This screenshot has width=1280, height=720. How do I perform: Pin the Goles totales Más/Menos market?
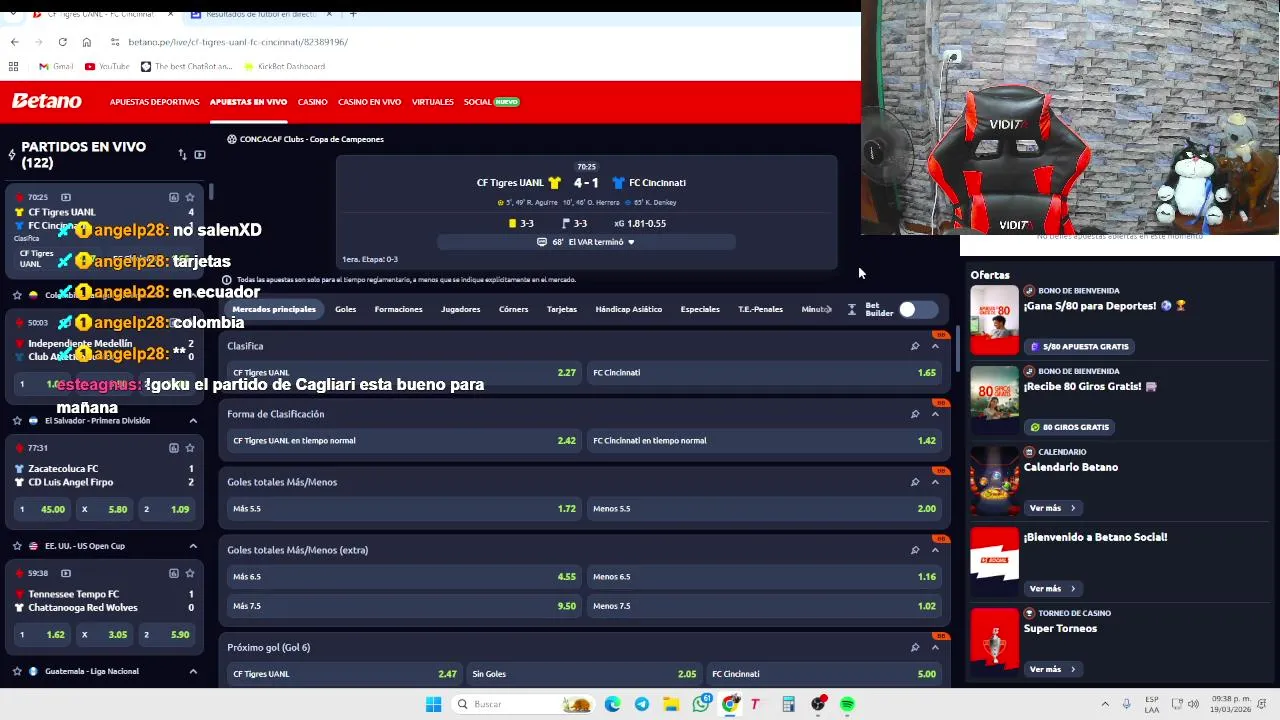[x=915, y=482]
